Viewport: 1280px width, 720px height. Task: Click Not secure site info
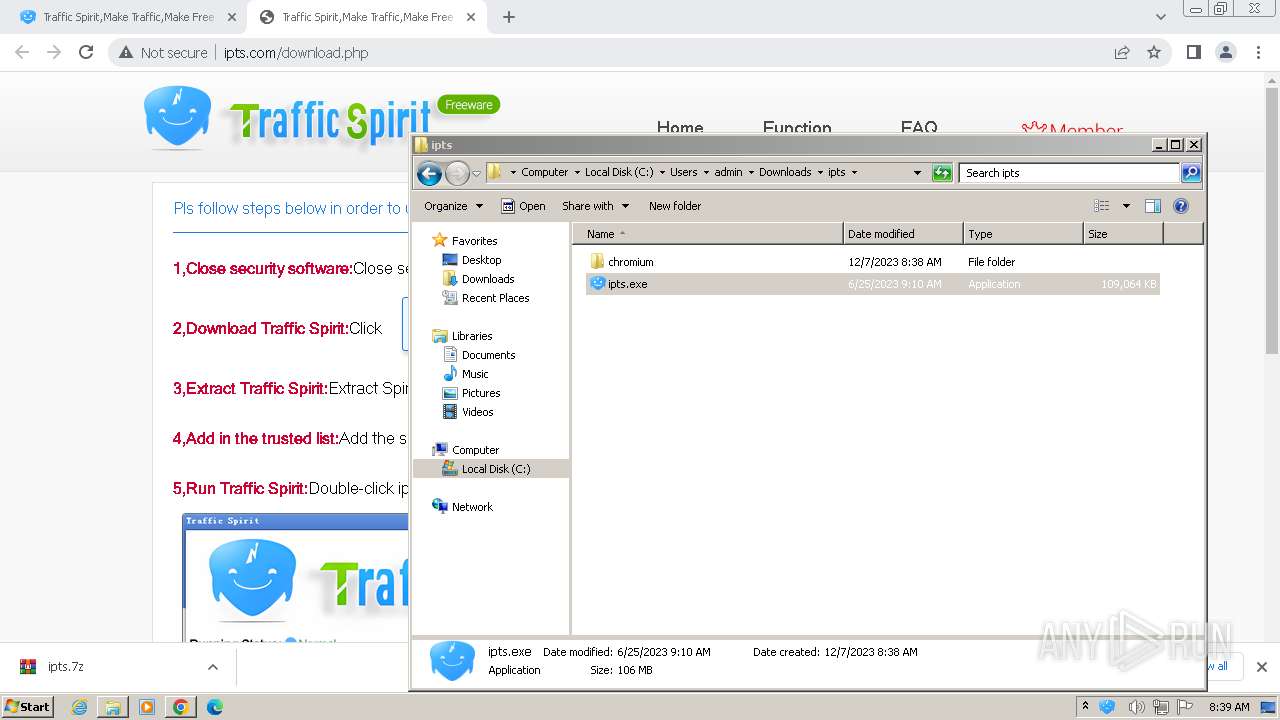163,53
